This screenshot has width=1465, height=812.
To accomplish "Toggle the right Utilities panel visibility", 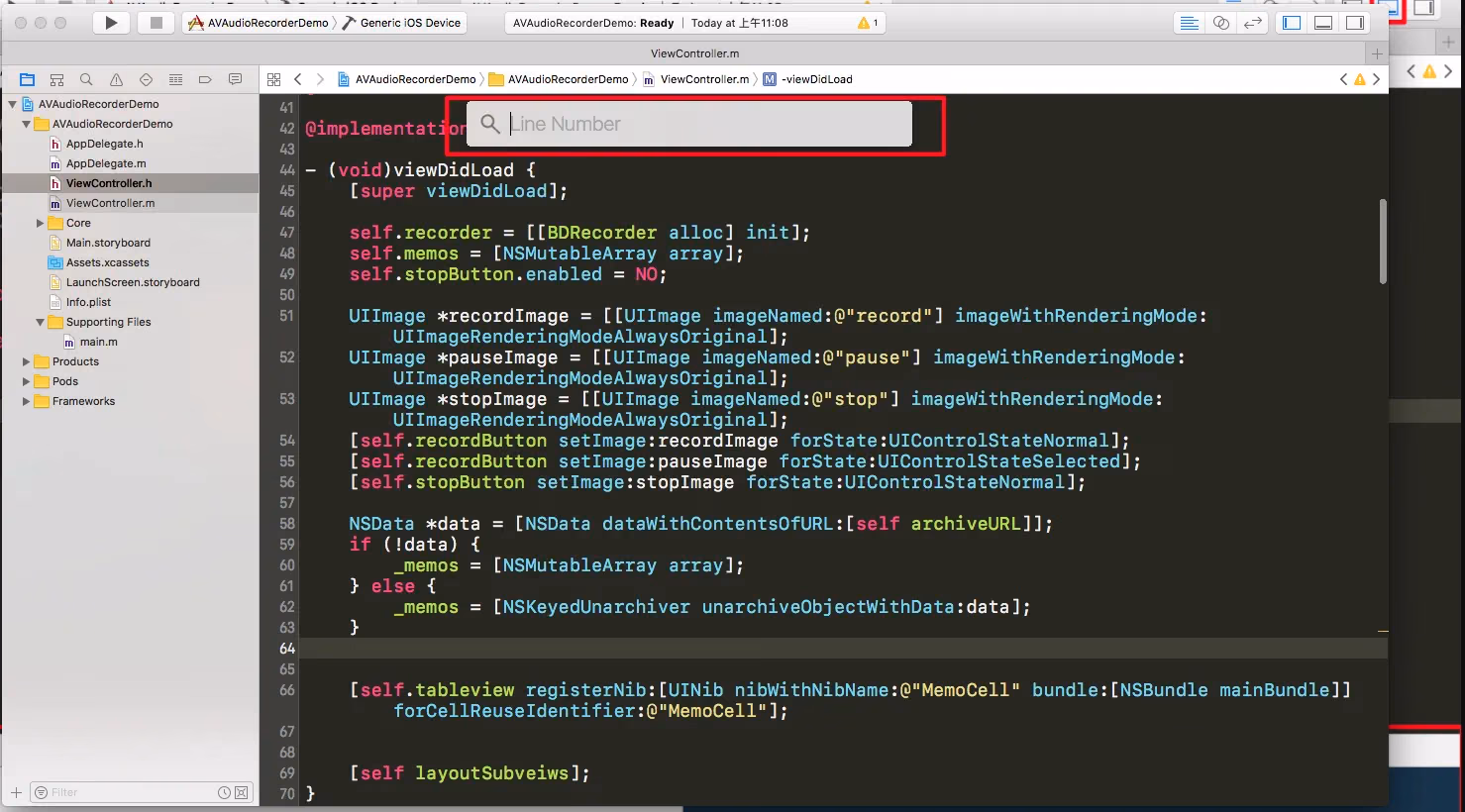I will tap(1355, 23).
